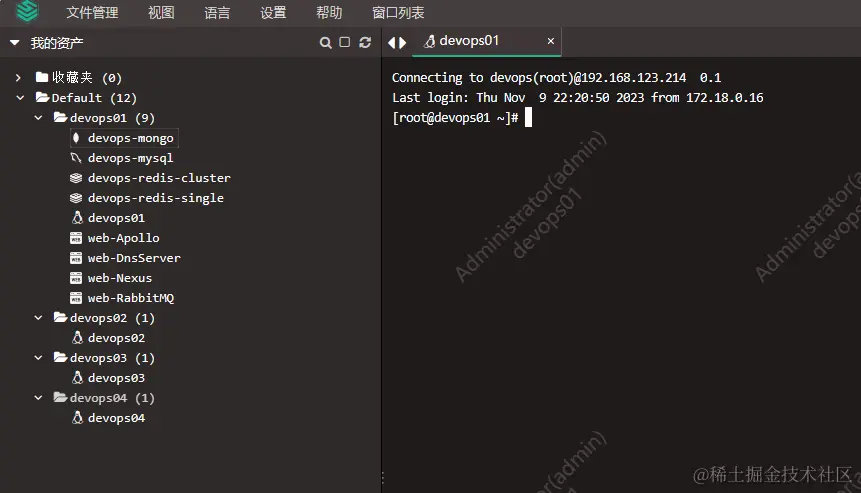Click the Redis icon for devops-redis-cluster
This screenshot has width=861, height=493.
(76, 178)
